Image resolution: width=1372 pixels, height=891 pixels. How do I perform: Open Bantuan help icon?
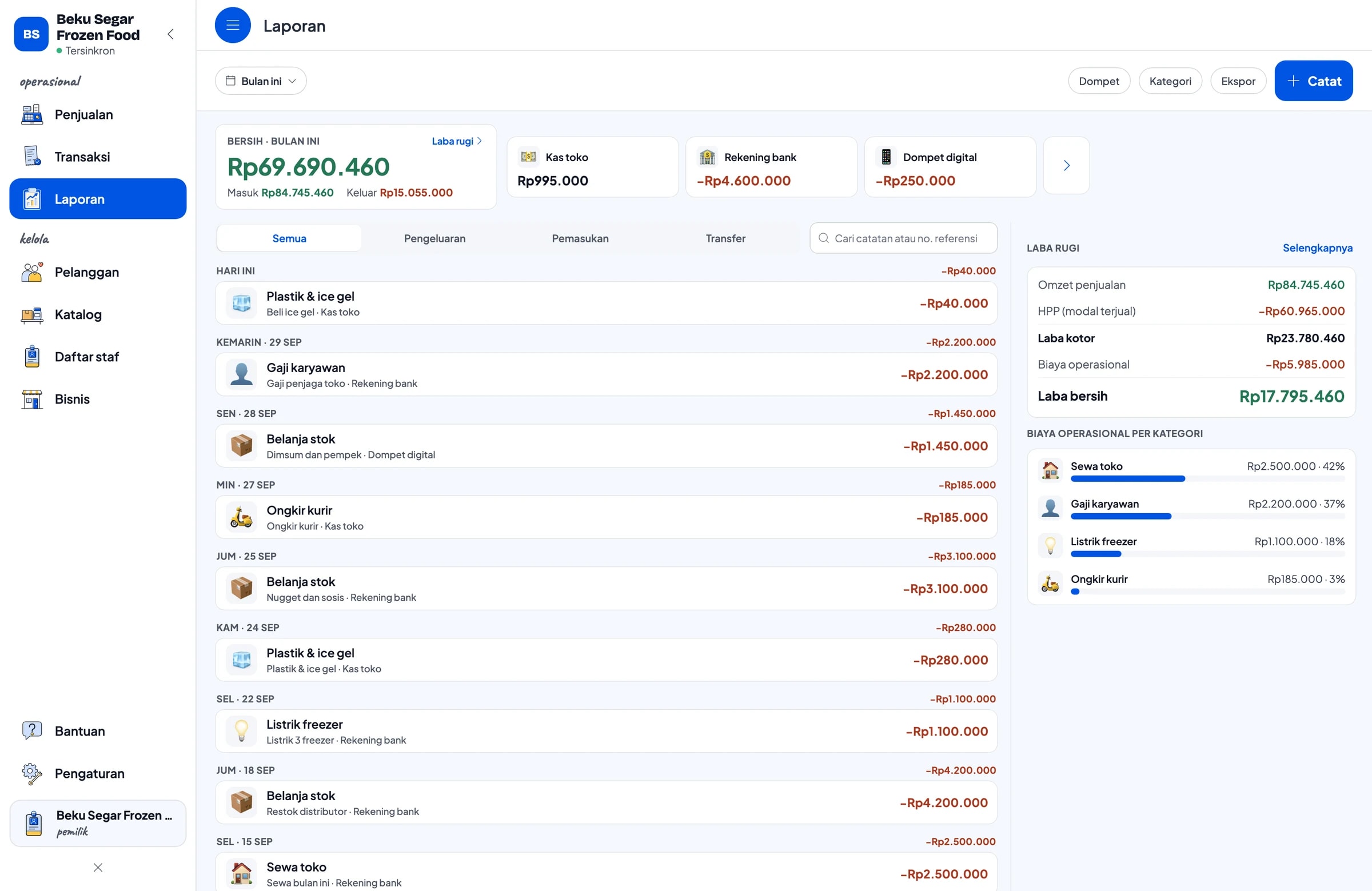click(31, 731)
